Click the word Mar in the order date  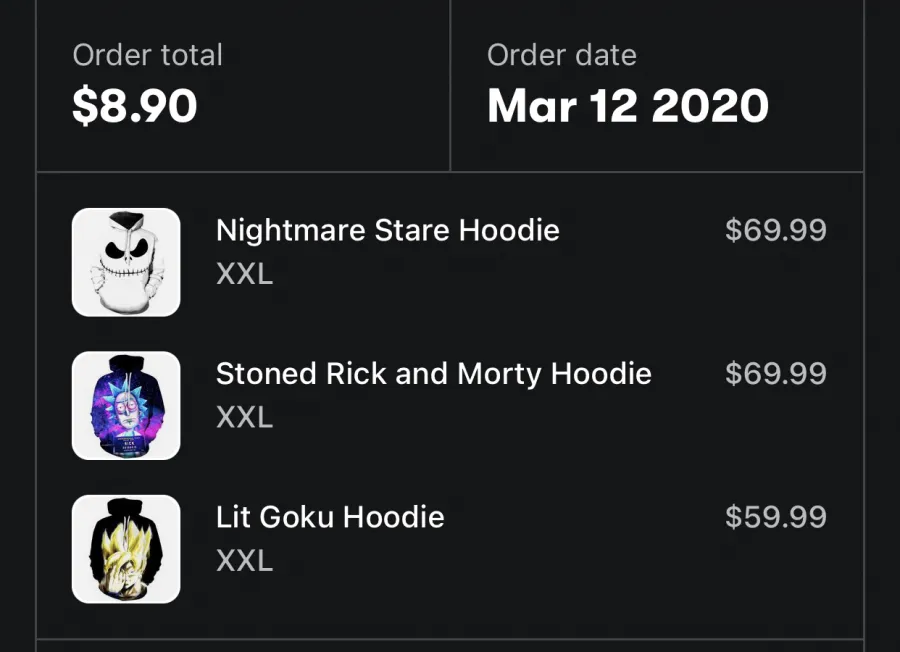tap(532, 106)
